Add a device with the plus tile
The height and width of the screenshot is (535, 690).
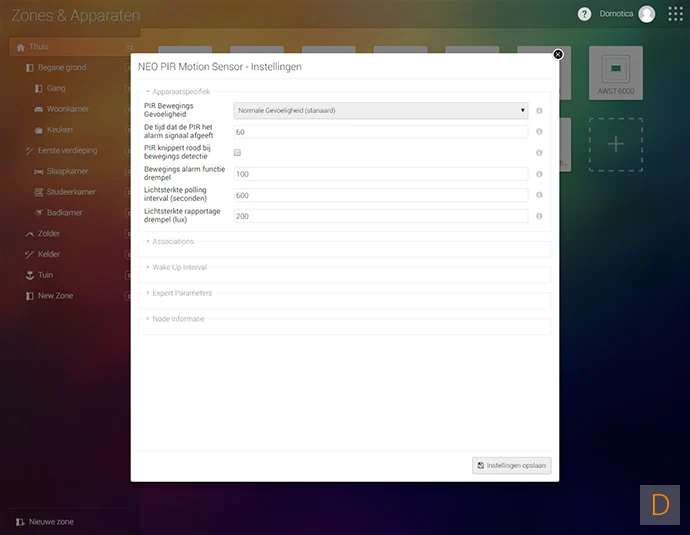[616, 144]
